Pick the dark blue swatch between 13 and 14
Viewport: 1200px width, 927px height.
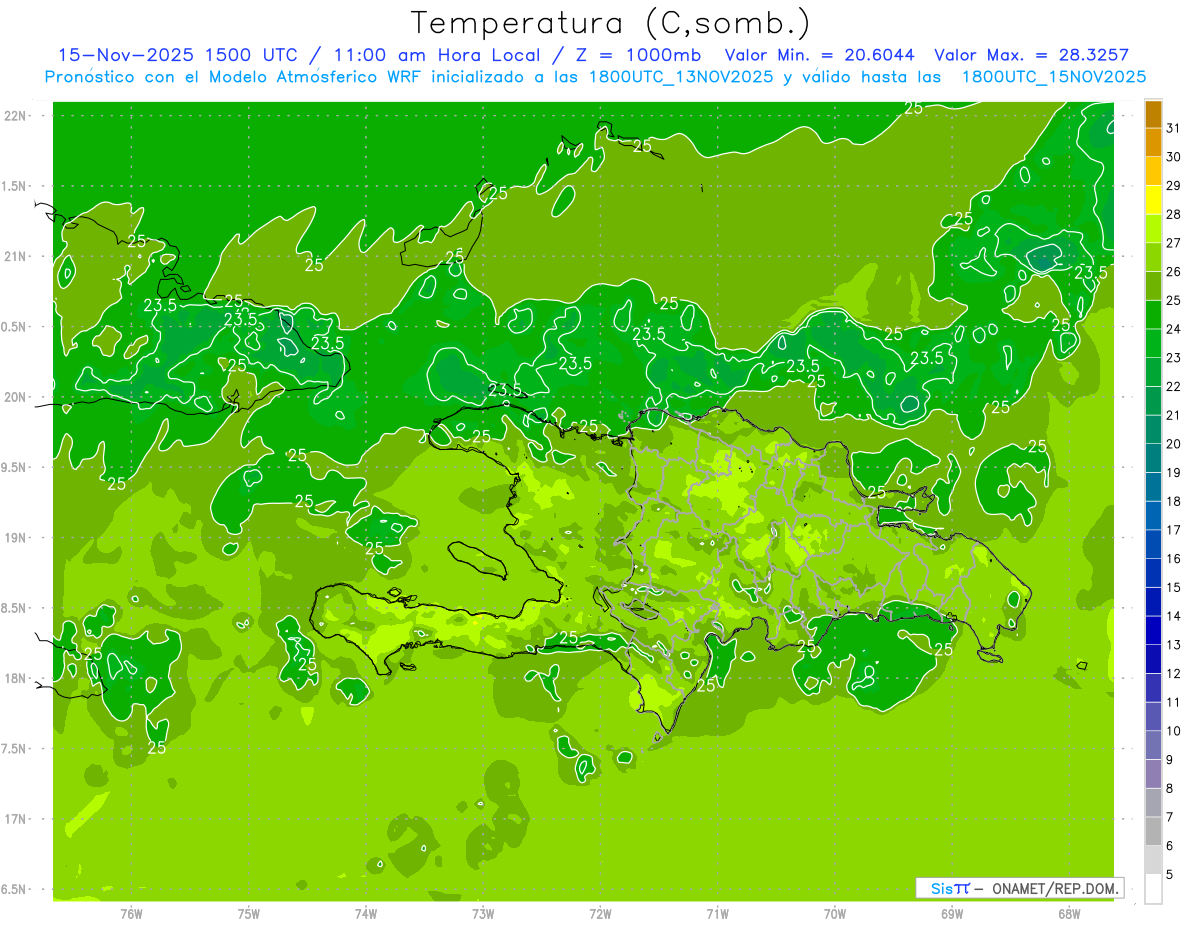(x=1153, y=630)
